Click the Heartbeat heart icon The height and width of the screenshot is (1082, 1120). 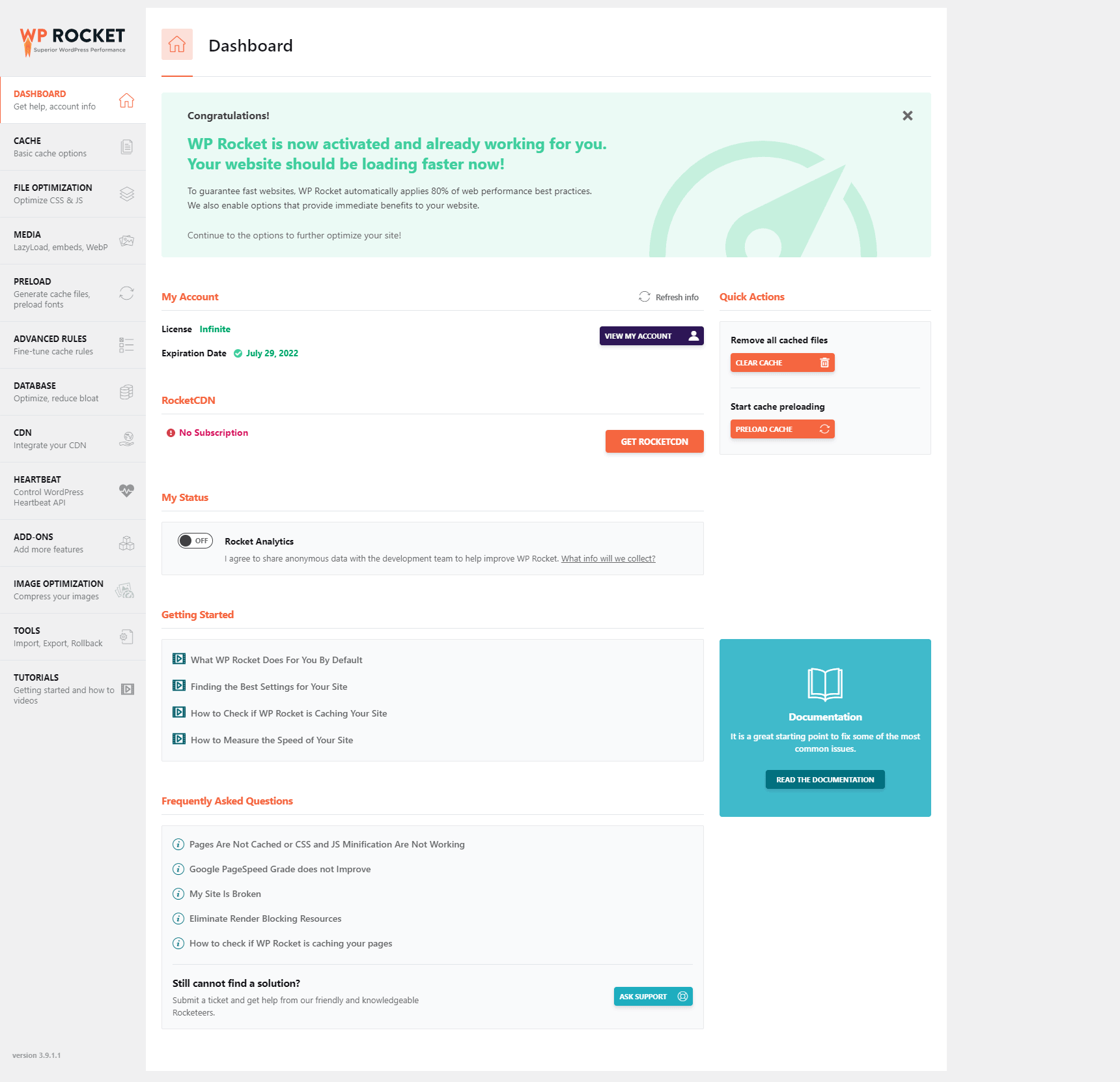(x=127, y=491)
